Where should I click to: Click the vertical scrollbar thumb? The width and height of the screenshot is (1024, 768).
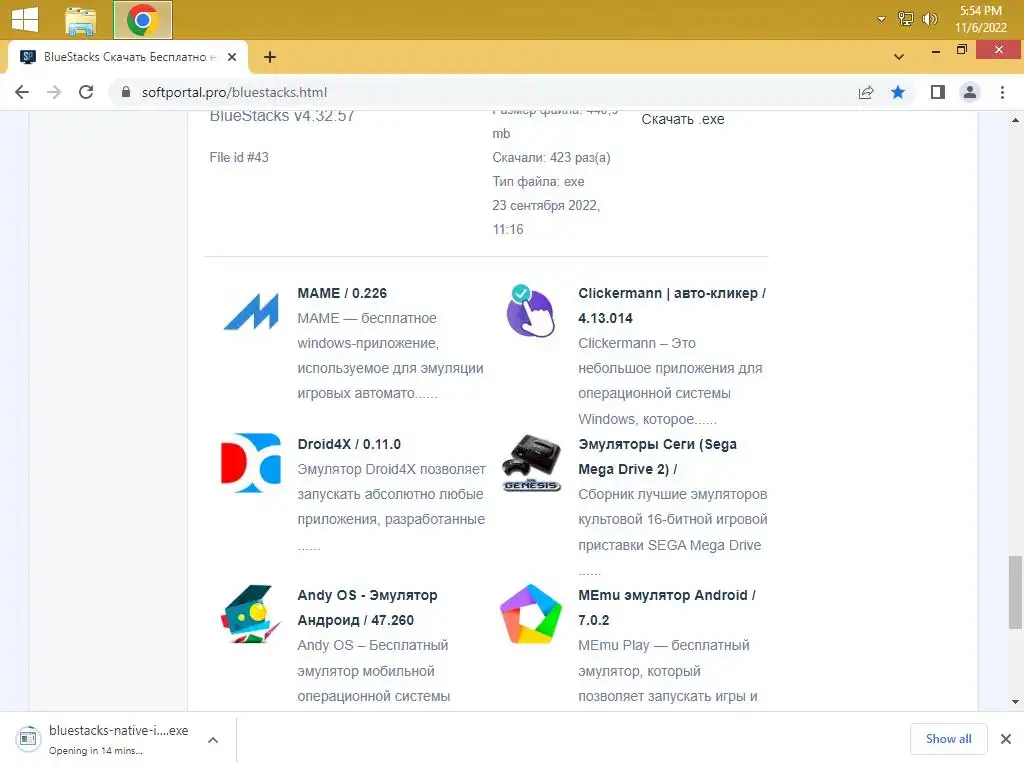tap(1015, 592)
